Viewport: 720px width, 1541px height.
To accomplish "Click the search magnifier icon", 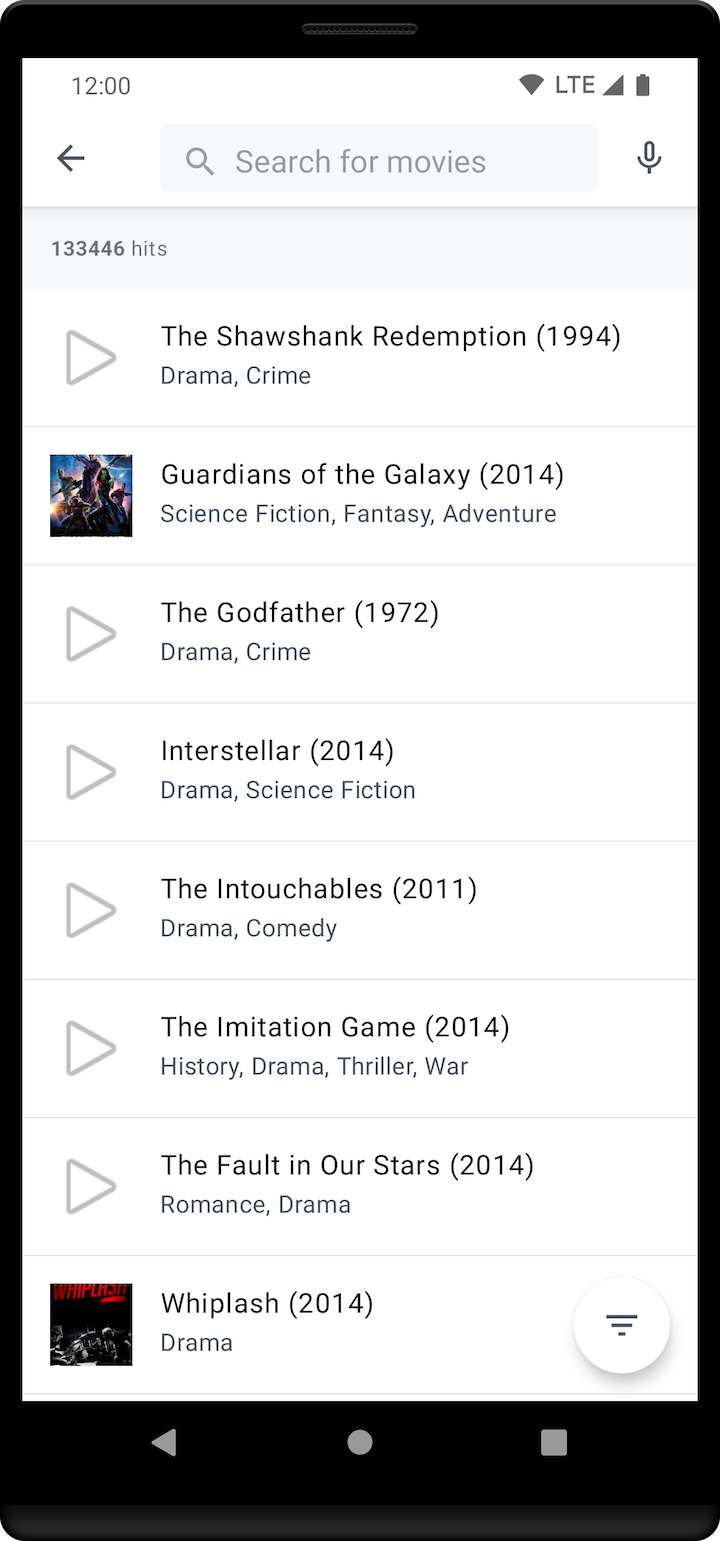I will click(200, 161).
